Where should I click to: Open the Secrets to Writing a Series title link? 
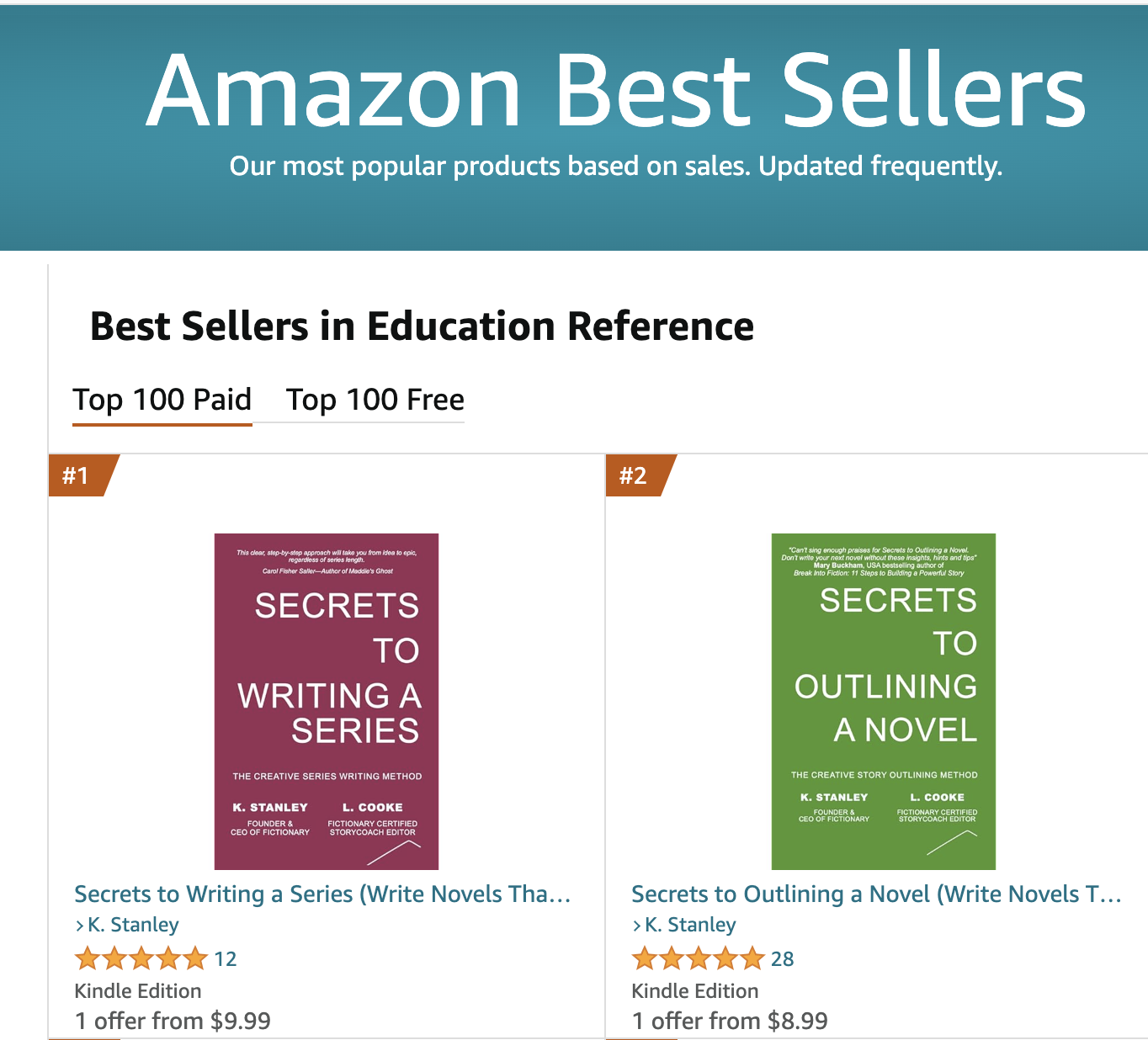pos(322,894)
